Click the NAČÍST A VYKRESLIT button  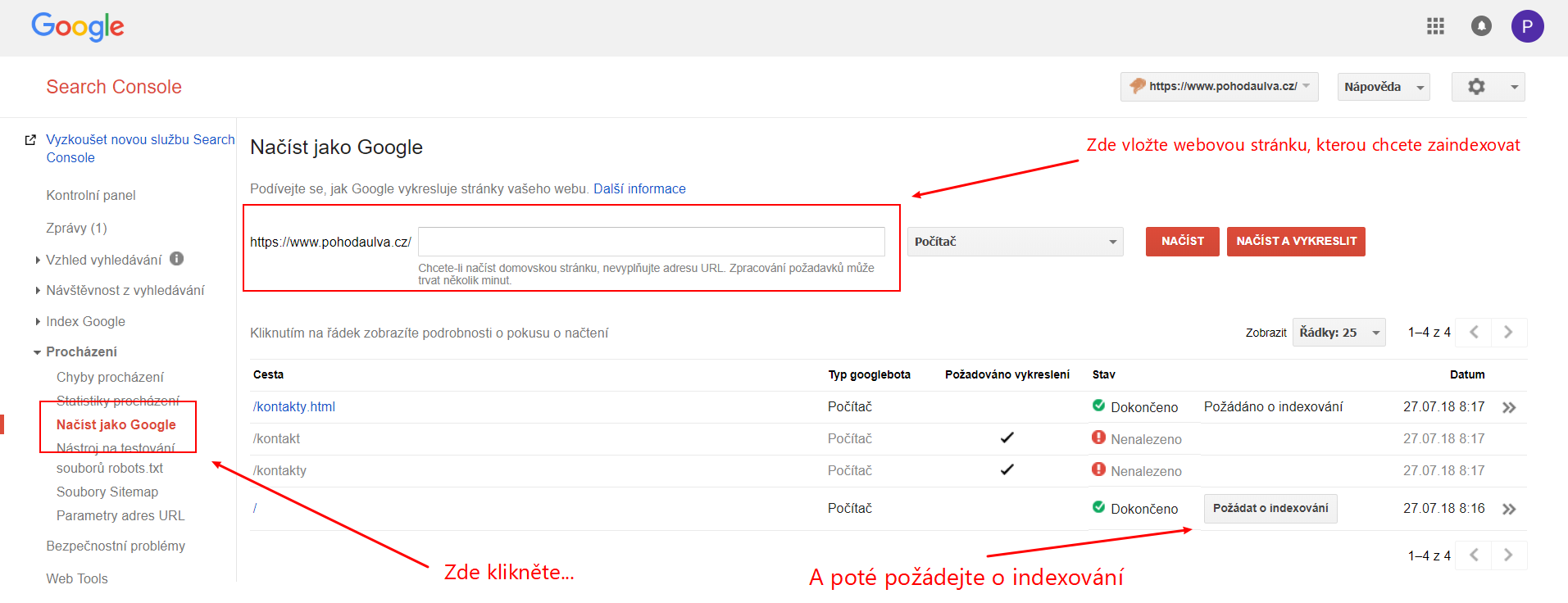tap(1296, 241)
